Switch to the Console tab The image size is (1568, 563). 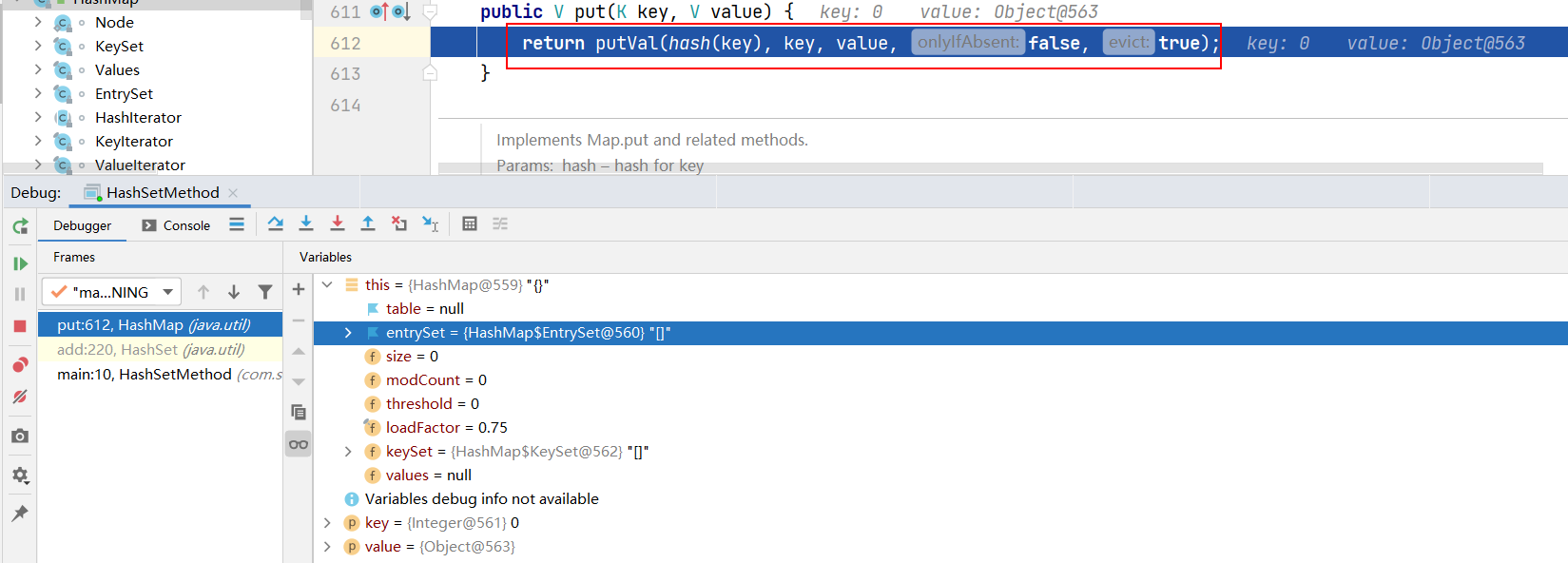pos(176,225)
